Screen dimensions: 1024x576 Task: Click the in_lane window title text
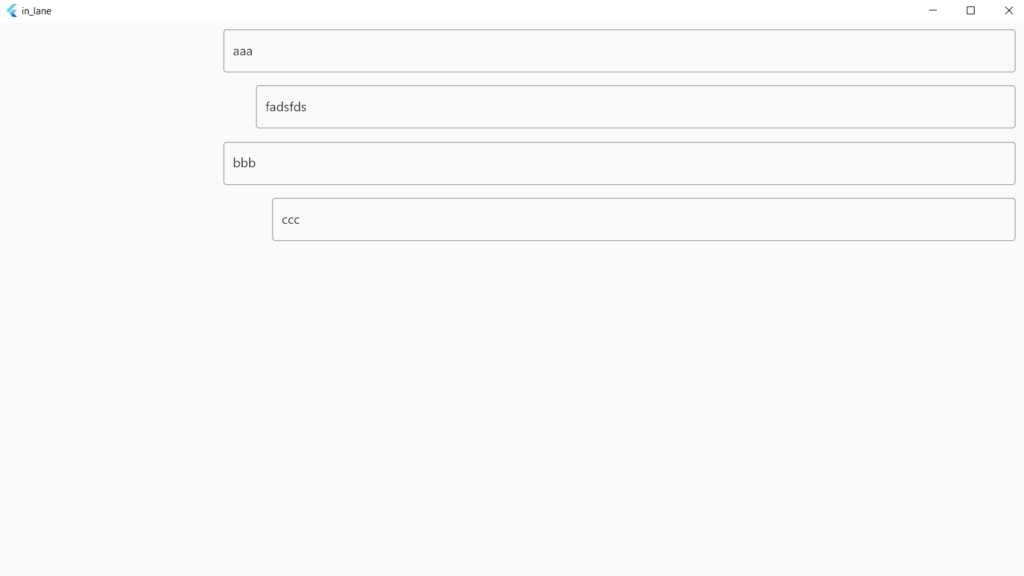click(36, 11)
